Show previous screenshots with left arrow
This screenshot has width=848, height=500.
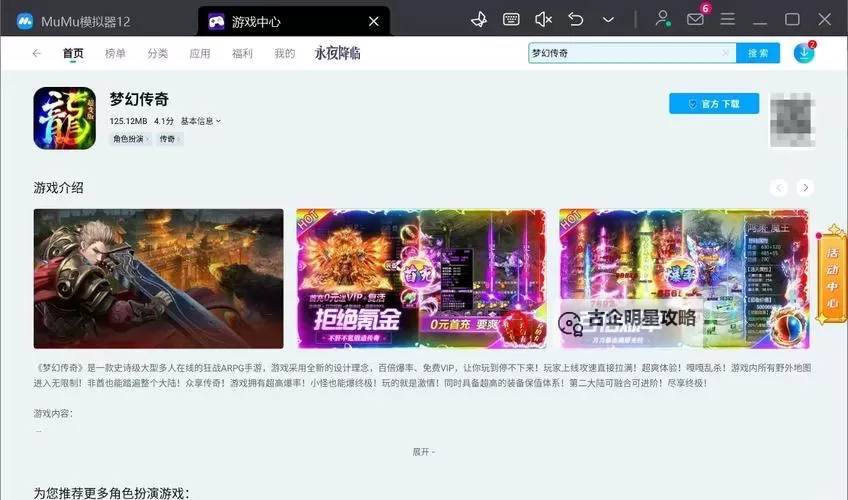(x=779, y=188)
